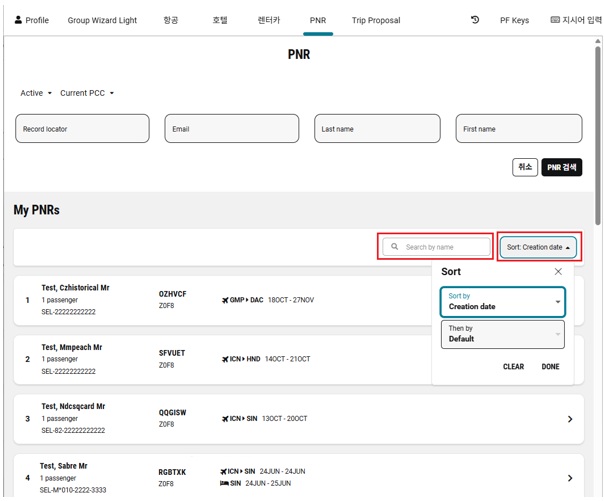This screenshot has height=501, width=604.
Task: Click the Record locator input field
Action: 82,129
